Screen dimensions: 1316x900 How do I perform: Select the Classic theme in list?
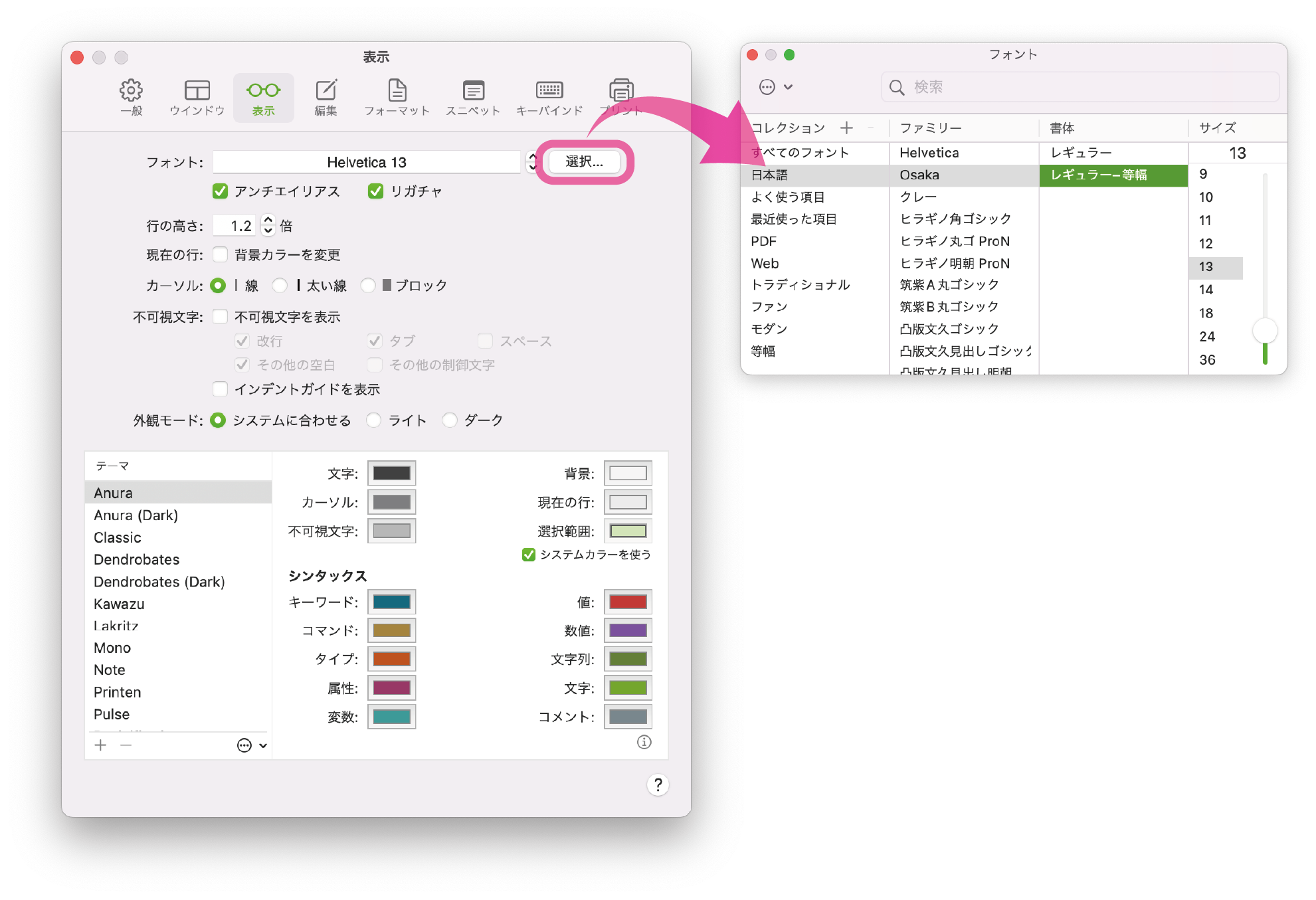click(x=118, y=537)
